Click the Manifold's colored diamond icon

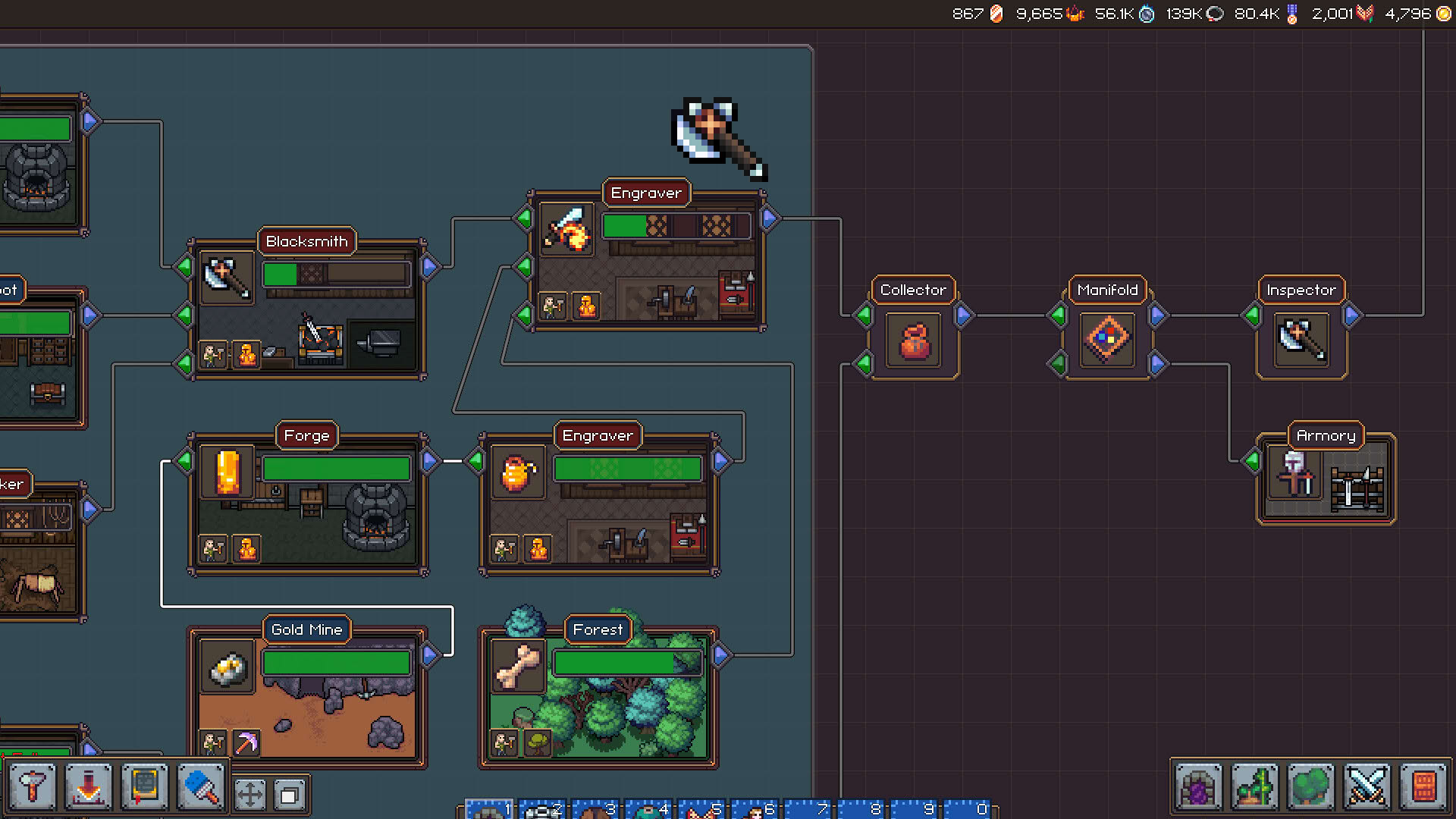[x=1107, y=339]
